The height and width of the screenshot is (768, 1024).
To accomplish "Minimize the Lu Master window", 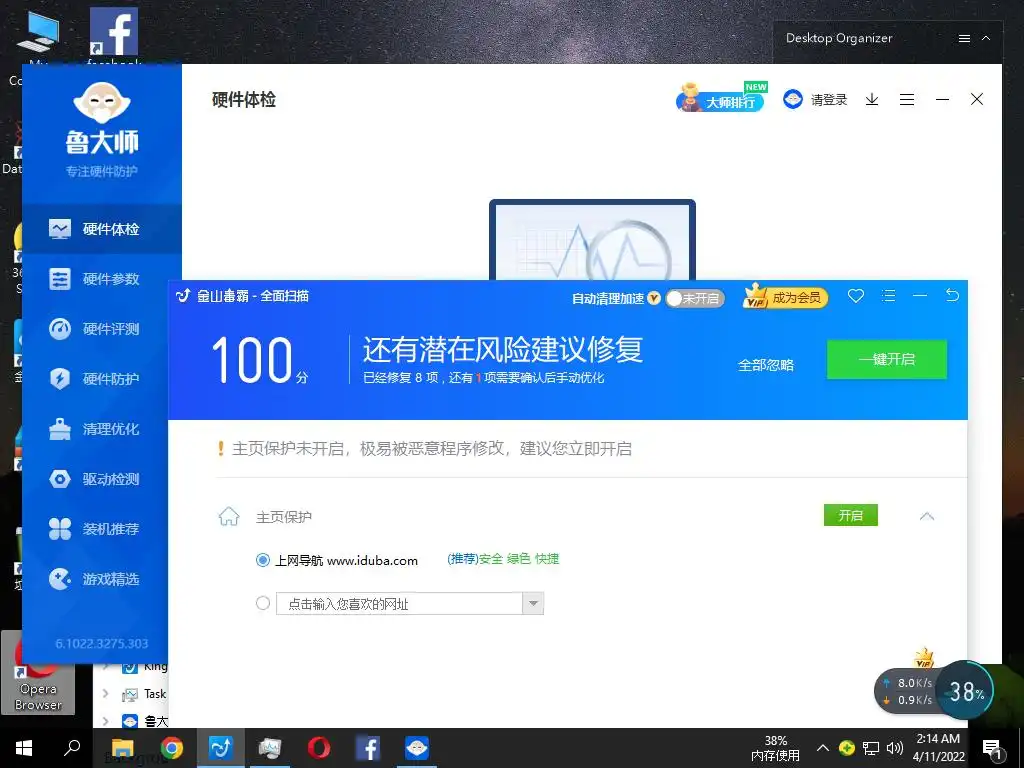I will click(942, 99).
